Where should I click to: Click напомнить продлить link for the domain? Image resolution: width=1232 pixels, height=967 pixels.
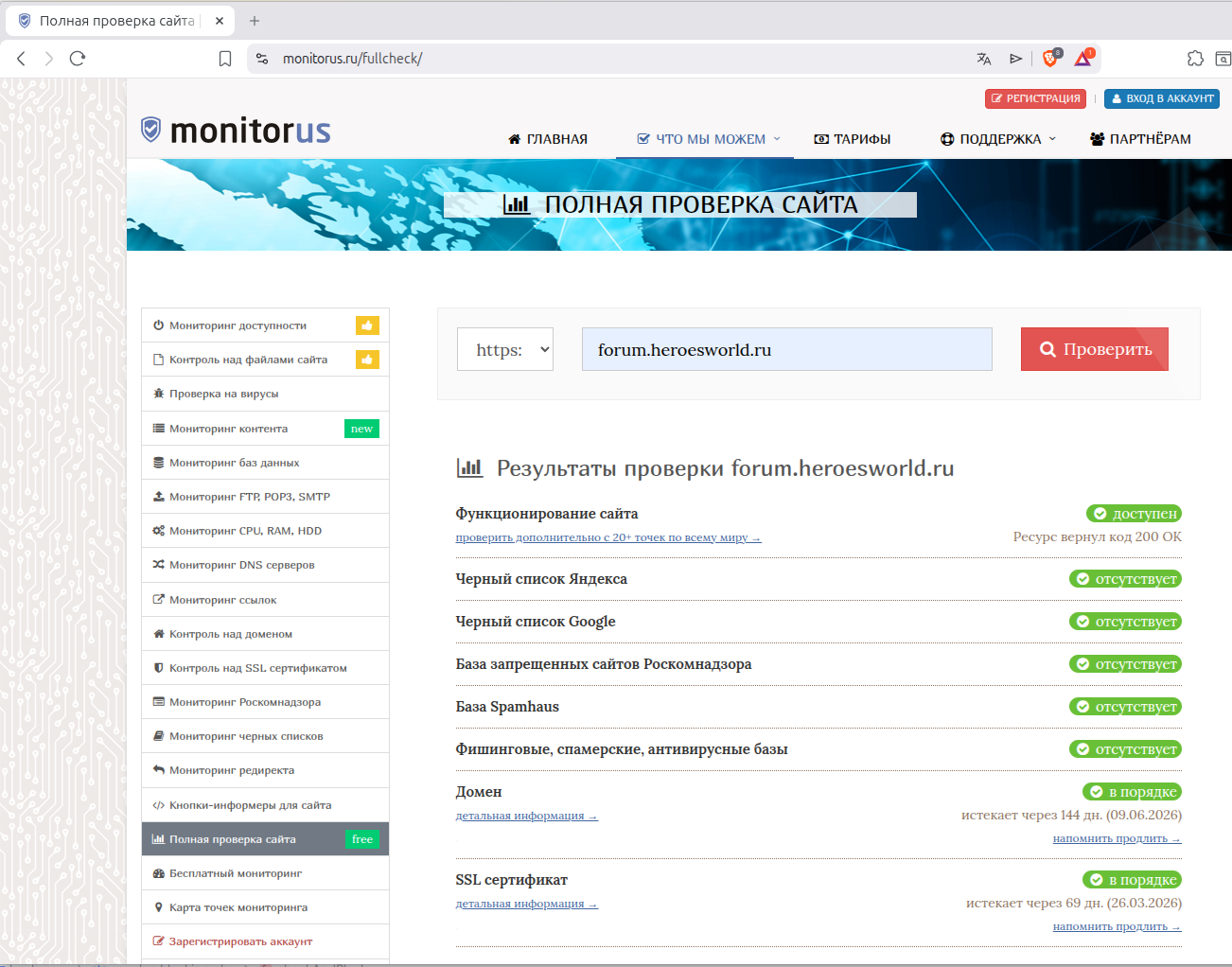click(1117, 838)
